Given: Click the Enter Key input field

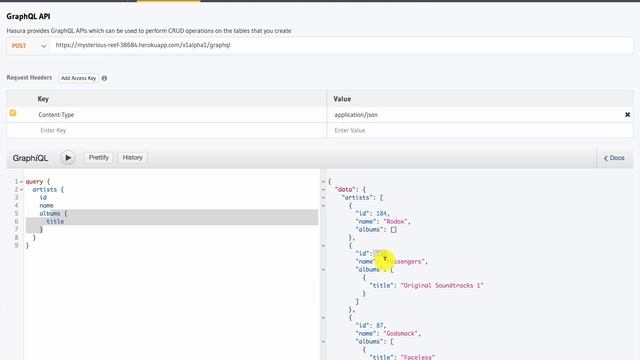Looking at the screenshot, I should pyautogui.click(x=182, y=131).
